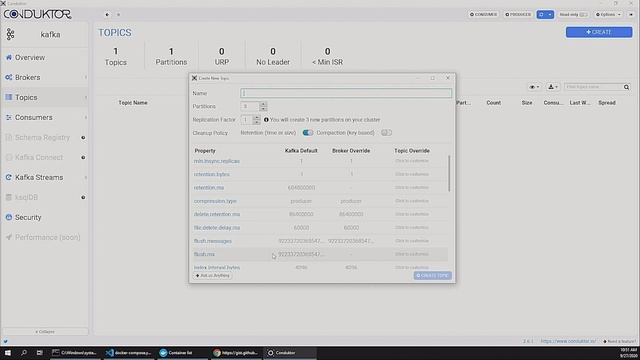Click the filter topics name field
This screenshot has height=360, width=640.
tap(593, 87)
